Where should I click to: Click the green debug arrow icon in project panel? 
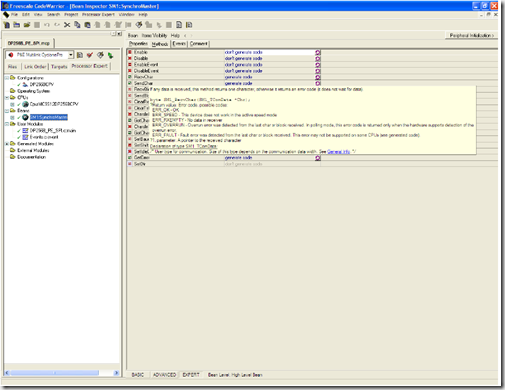point(110,55)
